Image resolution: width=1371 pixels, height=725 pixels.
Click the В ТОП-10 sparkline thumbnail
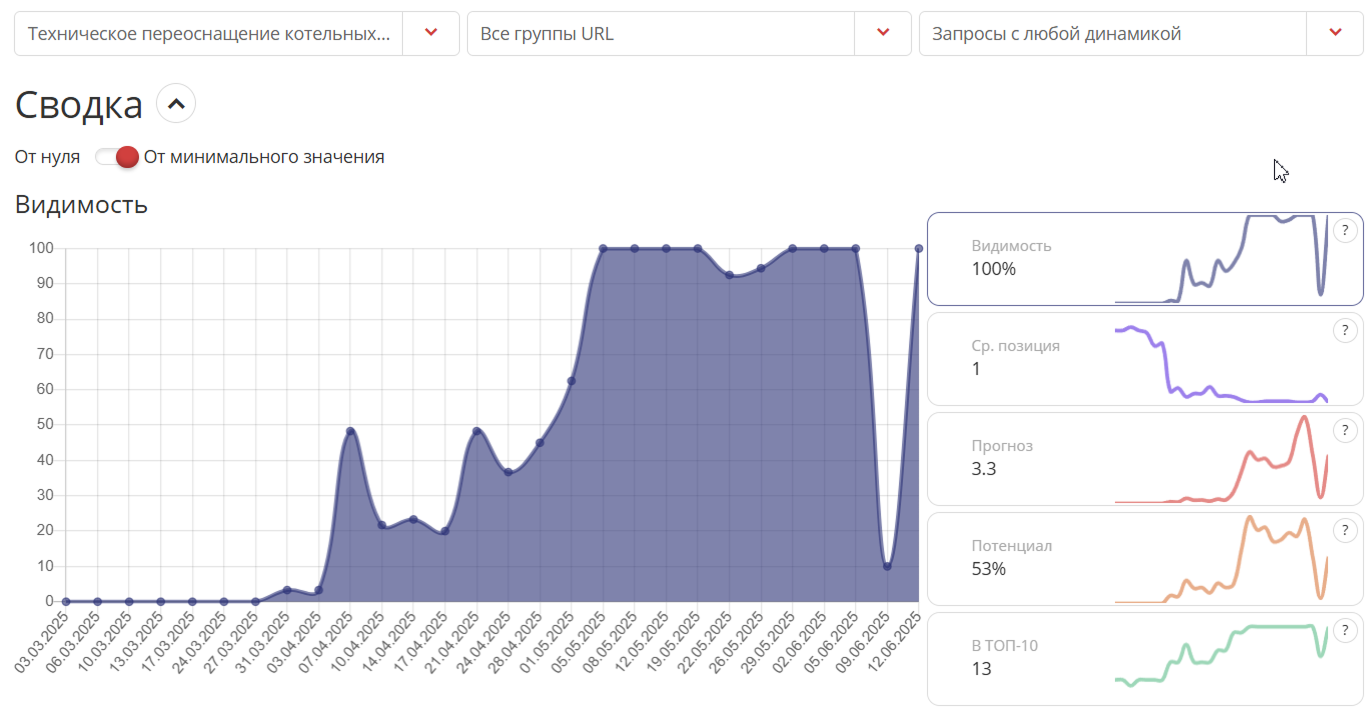click(1221, 658)
